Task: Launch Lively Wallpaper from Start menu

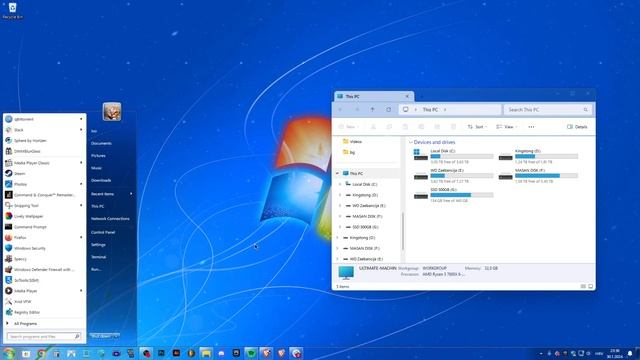Action: (44, 216)
